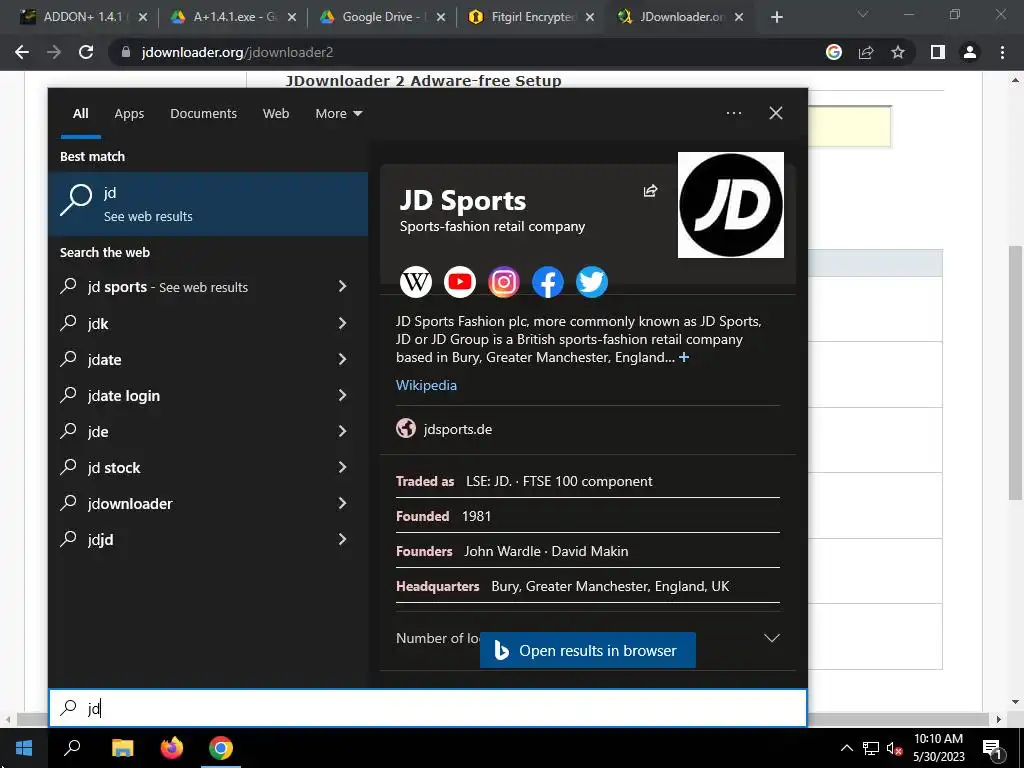1024x768 pixels.
Task: Expand the jd stock suggestion arrow
Action: point(342,466)
